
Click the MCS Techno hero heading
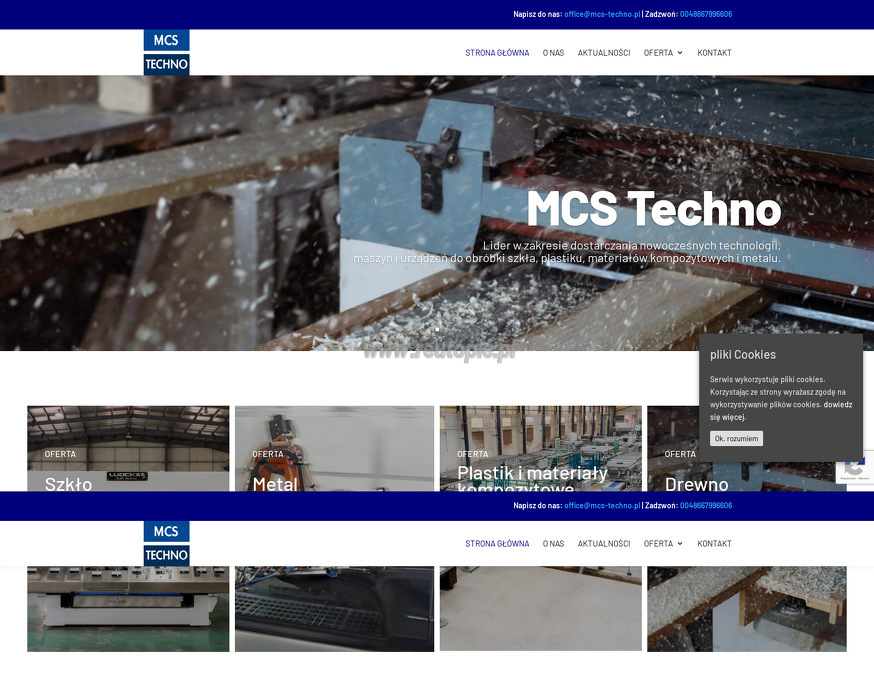[654, 209]
